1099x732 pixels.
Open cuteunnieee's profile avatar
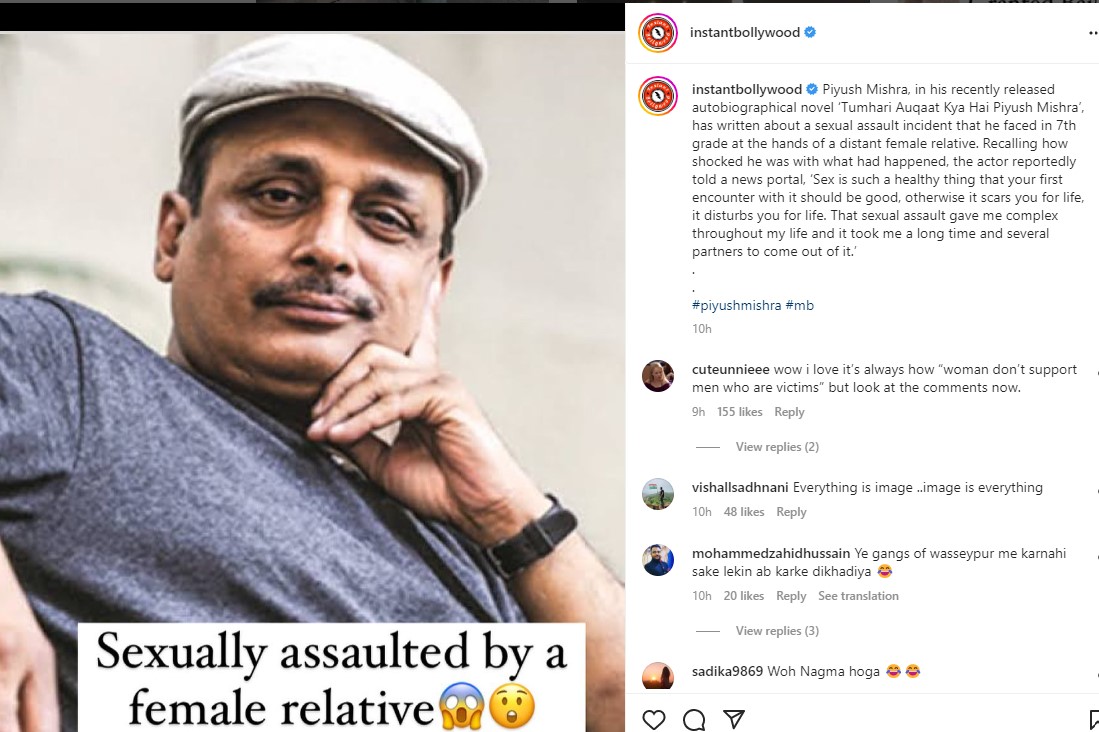(x=658, y=376)
